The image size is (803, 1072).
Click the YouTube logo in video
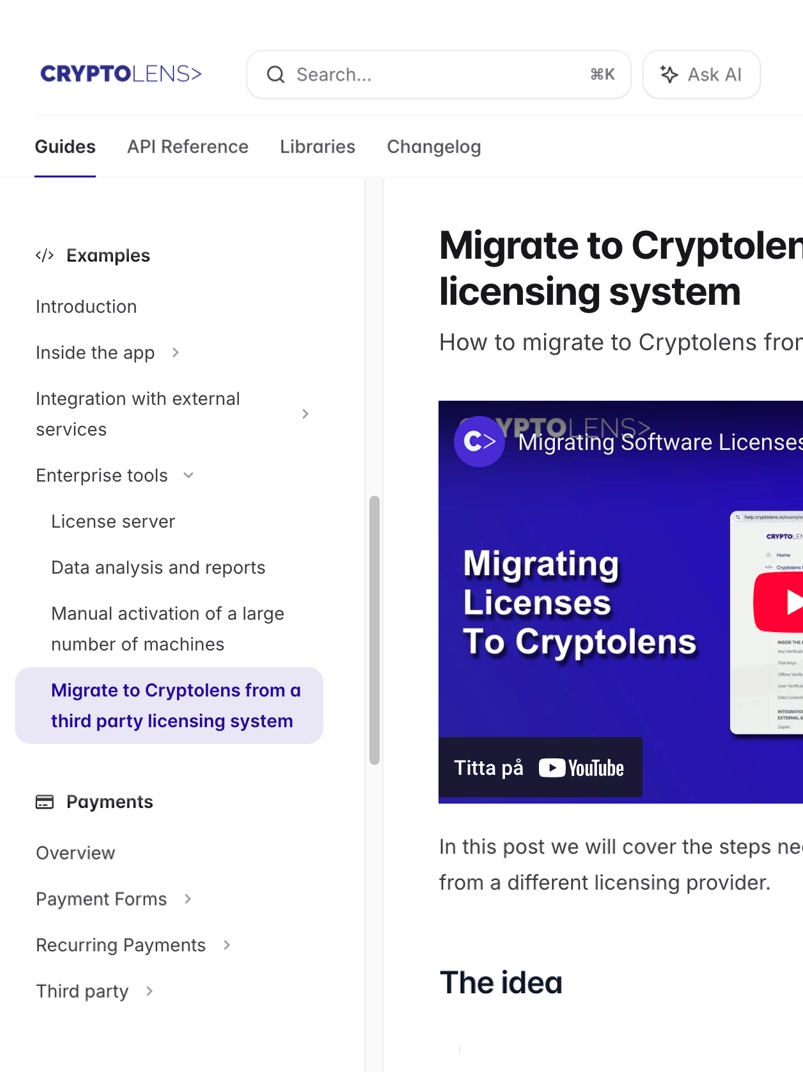click(x=581, y=768)
